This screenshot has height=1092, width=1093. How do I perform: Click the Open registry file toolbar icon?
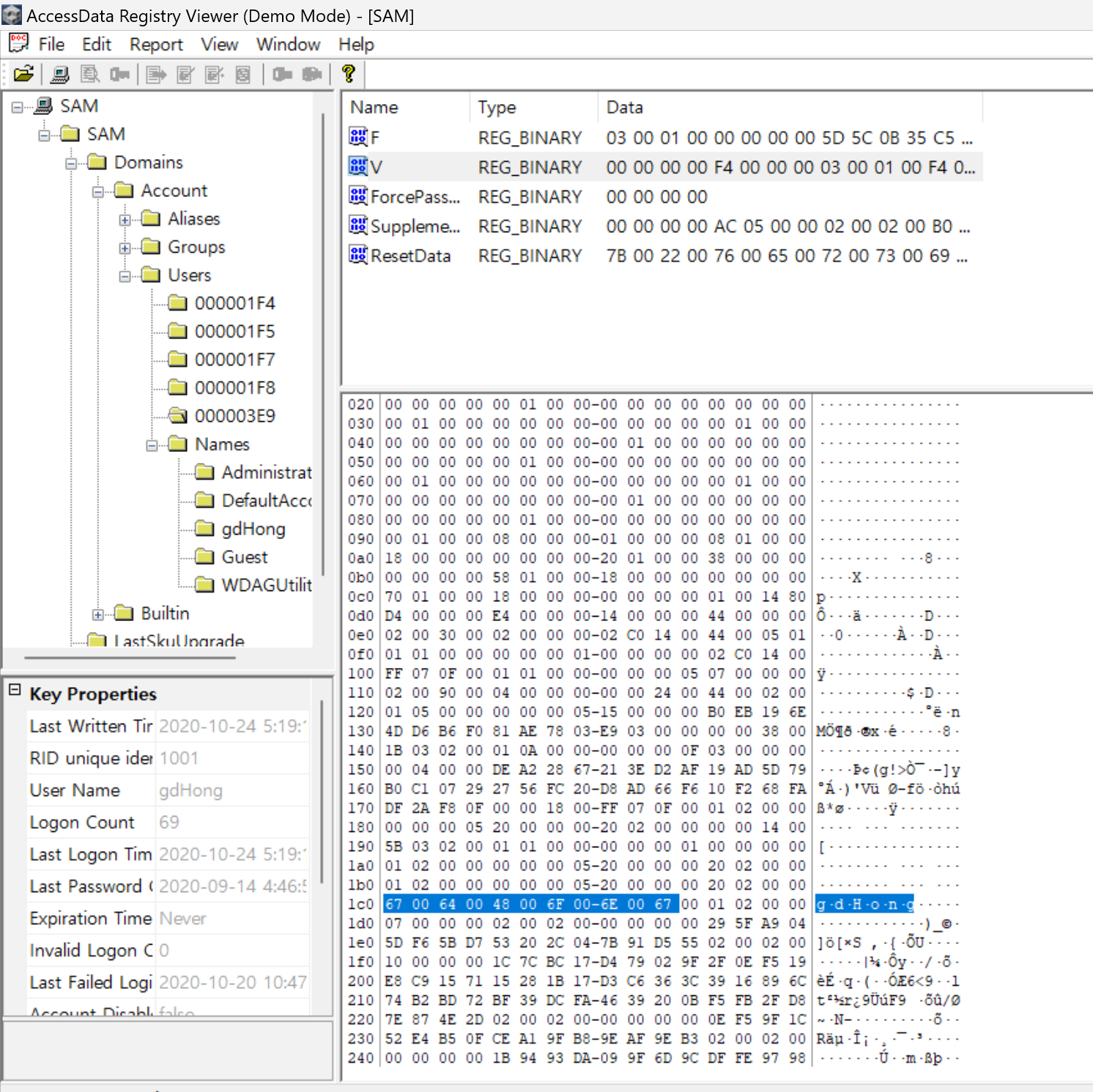tap(23, 74)
